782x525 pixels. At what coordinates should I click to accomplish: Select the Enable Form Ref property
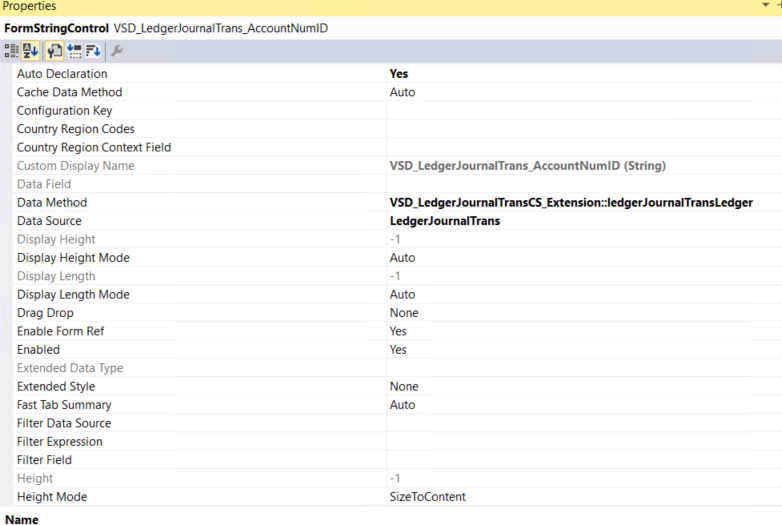click(60, 332)
